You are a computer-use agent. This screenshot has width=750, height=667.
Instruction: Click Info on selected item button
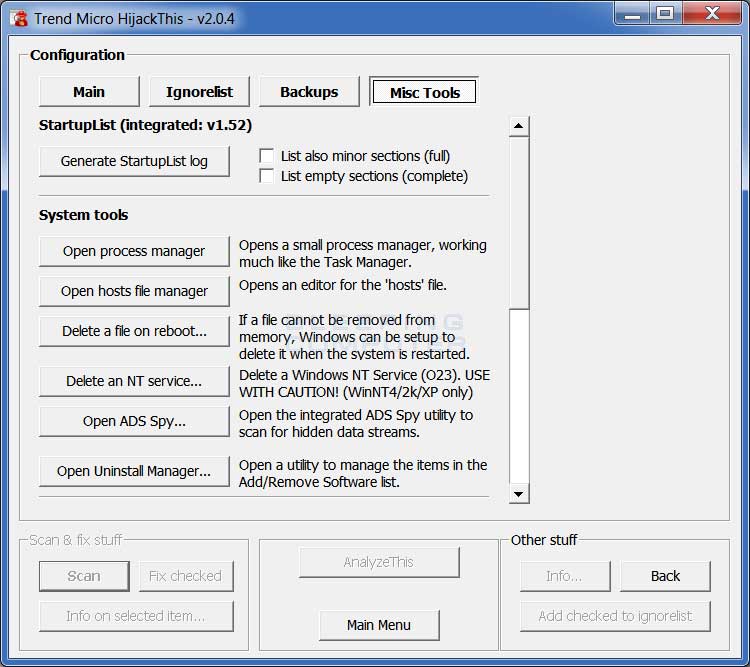(x=136, y=616)
